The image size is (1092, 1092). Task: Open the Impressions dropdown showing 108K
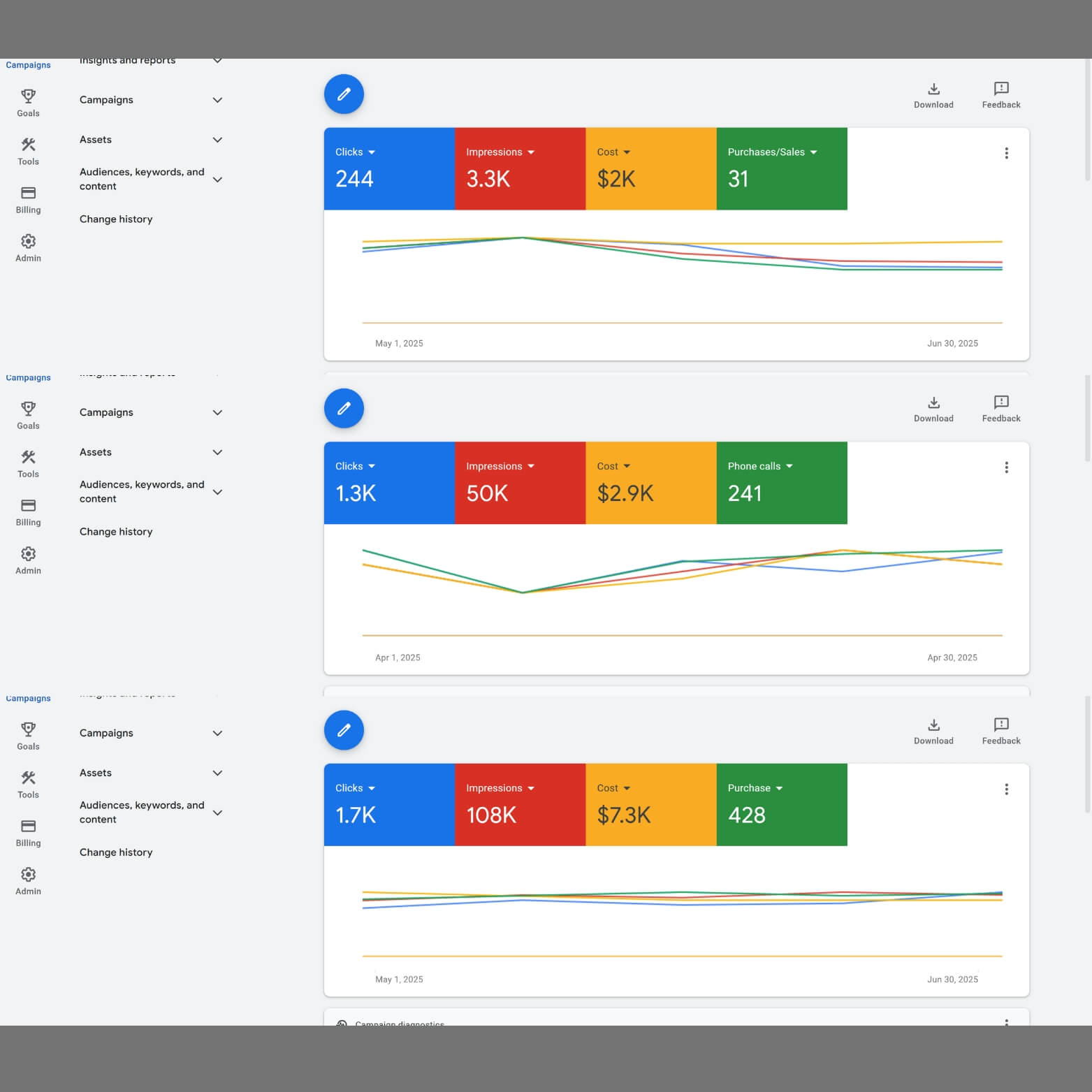[x=531, y=788]
